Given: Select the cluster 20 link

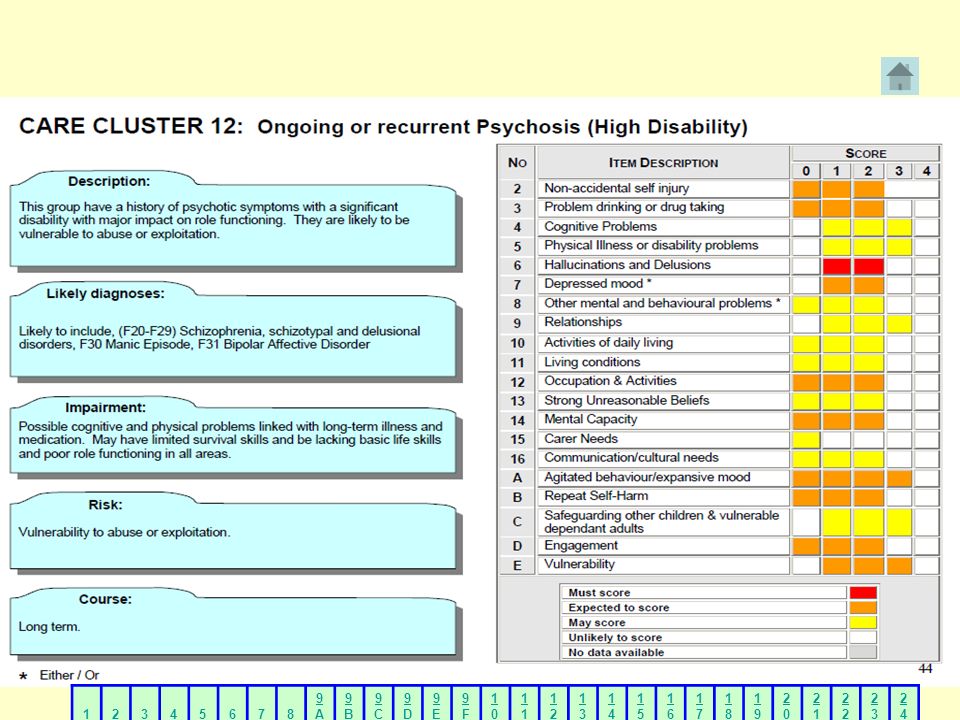Looking at the screenshot, I should coord(787,705).
